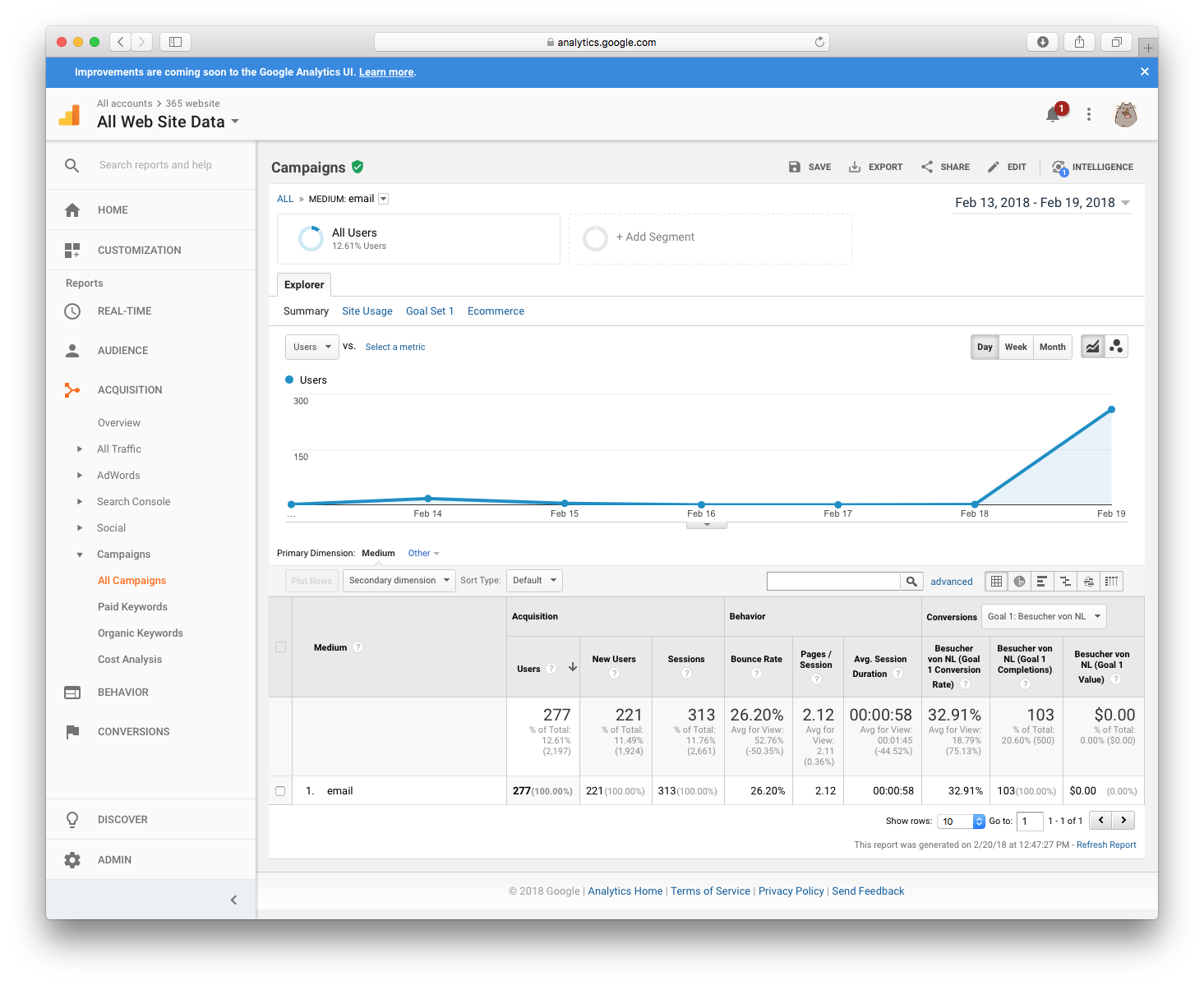
Task: Open the Users metric dropdown
Action: [312, 347]
